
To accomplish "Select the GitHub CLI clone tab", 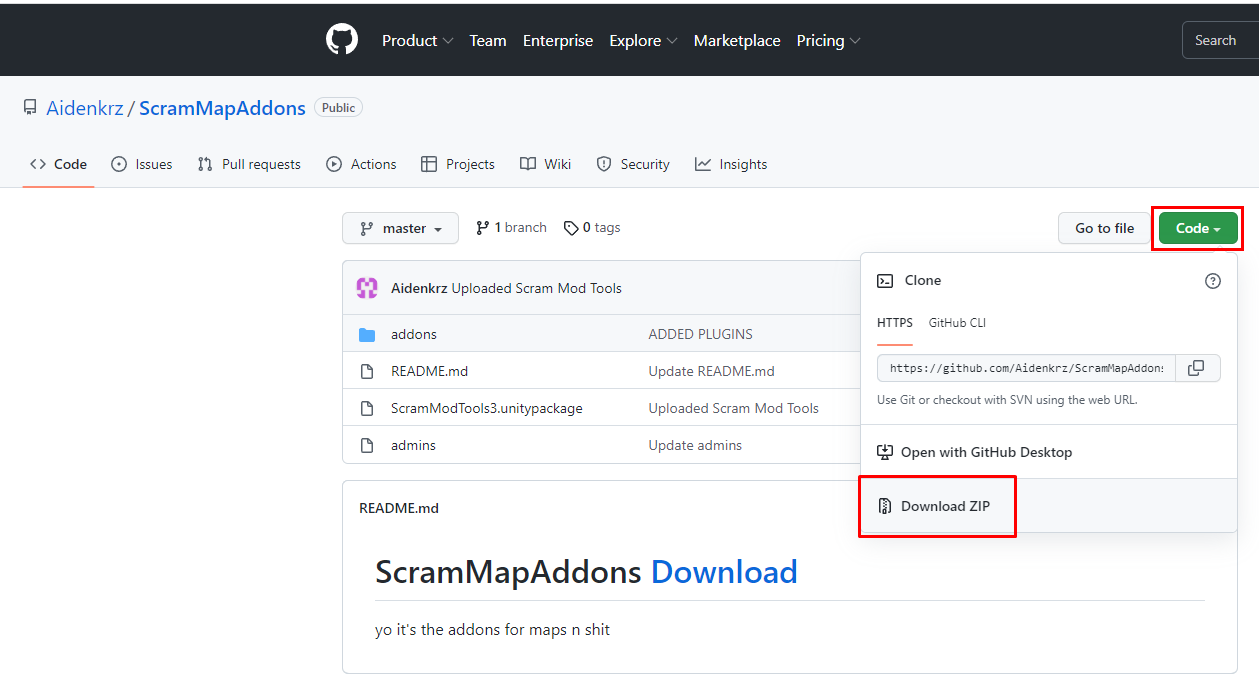I will 957,323.
